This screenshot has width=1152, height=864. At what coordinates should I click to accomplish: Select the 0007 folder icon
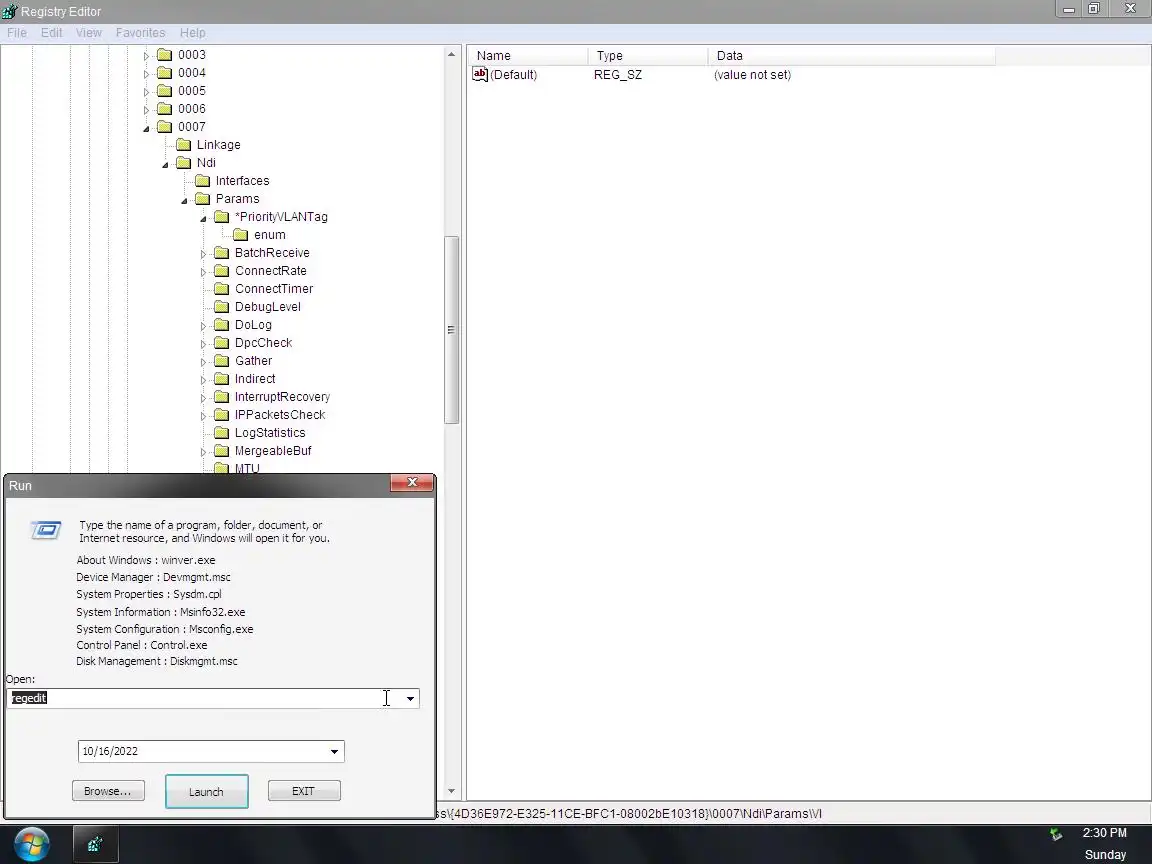pos(165,127)
